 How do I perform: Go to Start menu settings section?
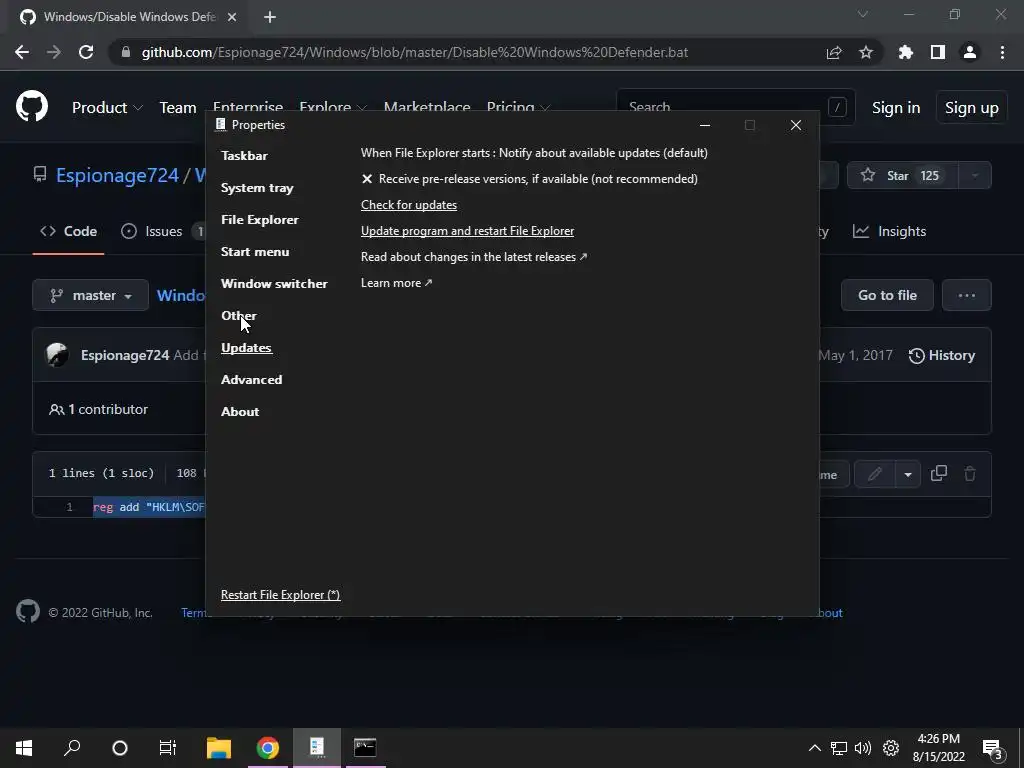pyautogui.click(x=255, y=252)
